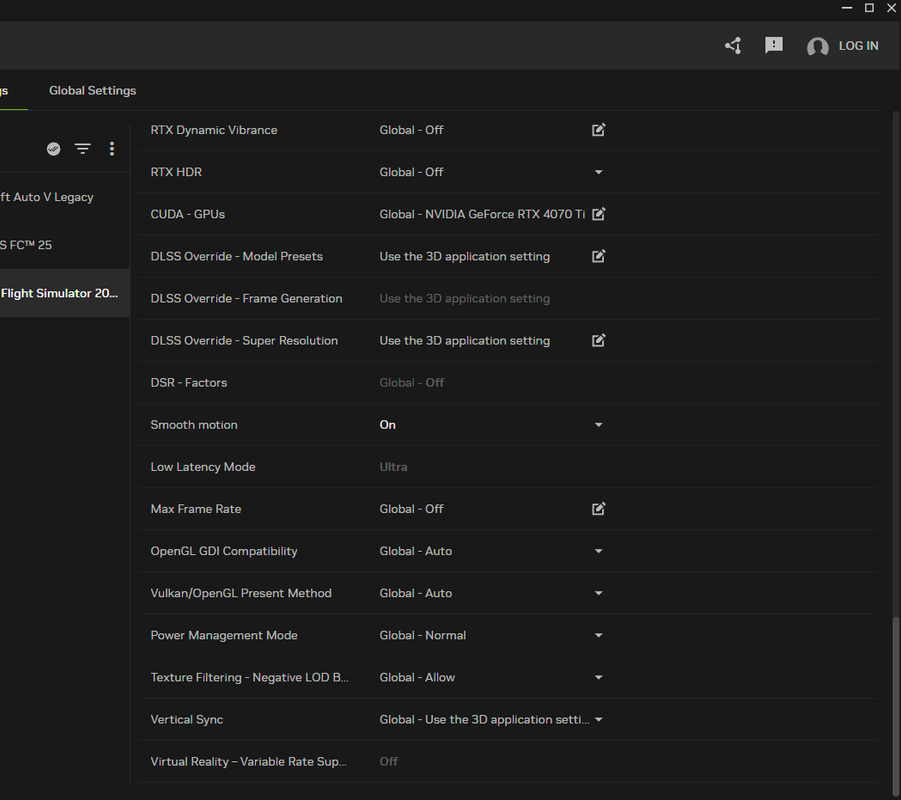
Task: Click the user avatar icon
Action: (x=817, y=46)
